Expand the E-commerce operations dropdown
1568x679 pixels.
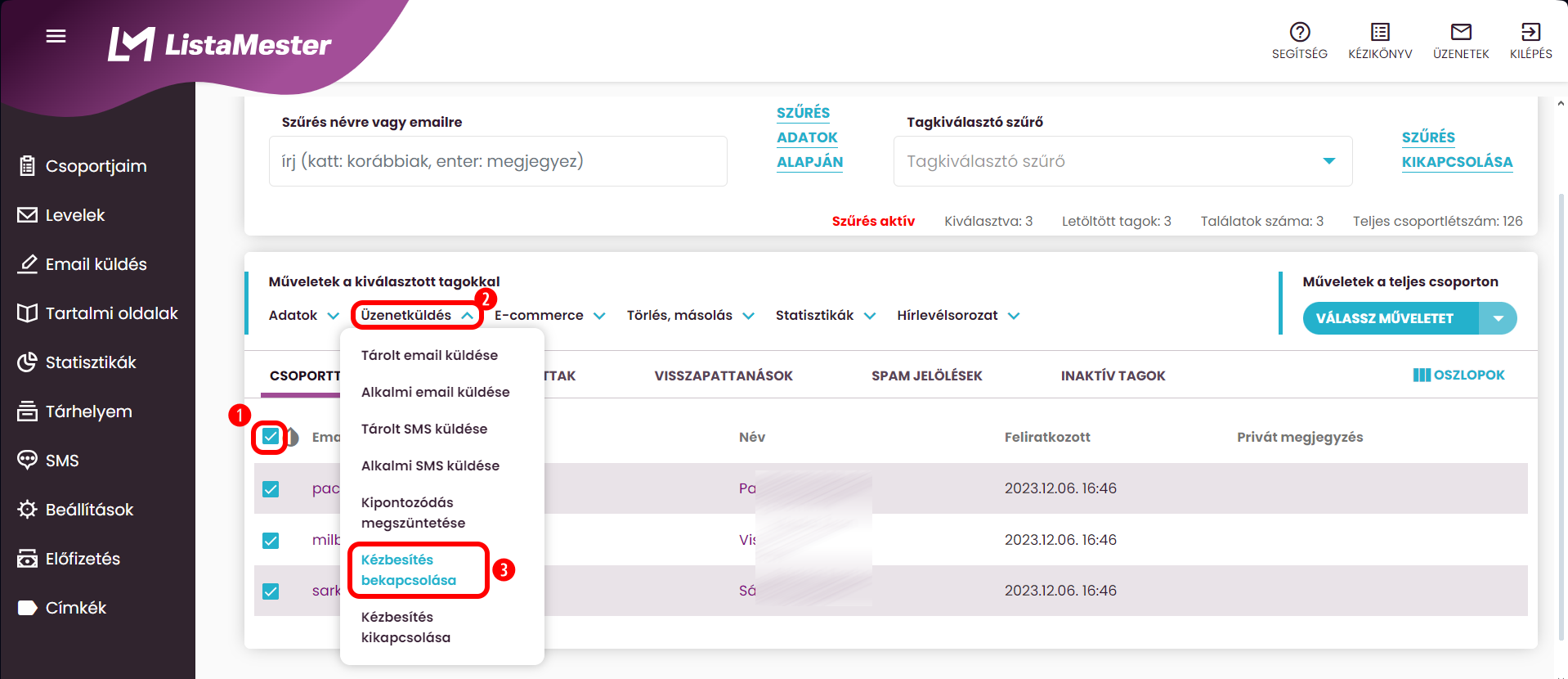549,316
